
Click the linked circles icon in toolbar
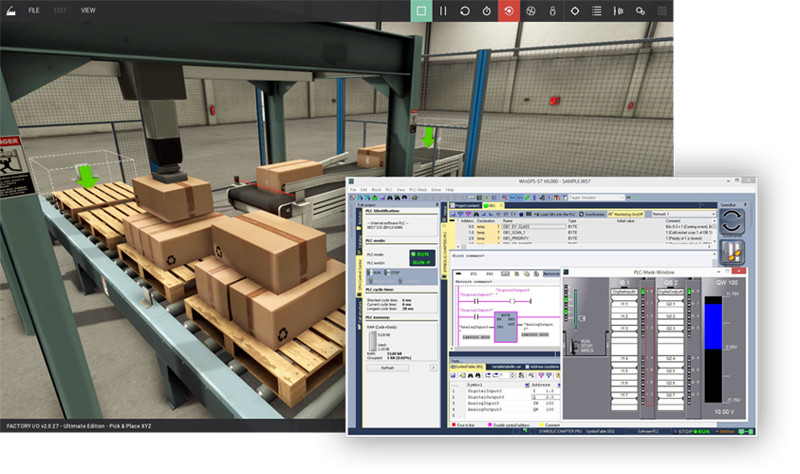(640, 11)
